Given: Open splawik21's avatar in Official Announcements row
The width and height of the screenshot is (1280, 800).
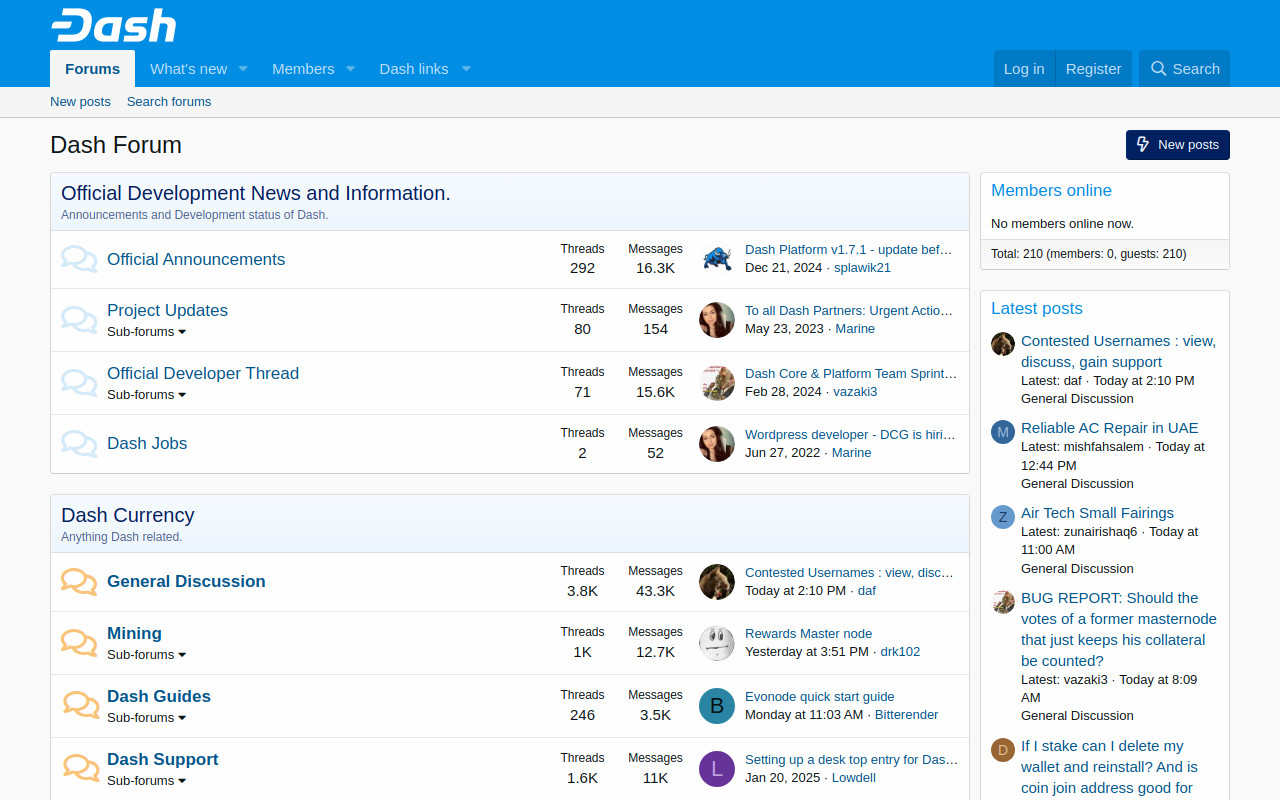Looking at the screenshot, I should pyautogui.click(x=717, y=259).
